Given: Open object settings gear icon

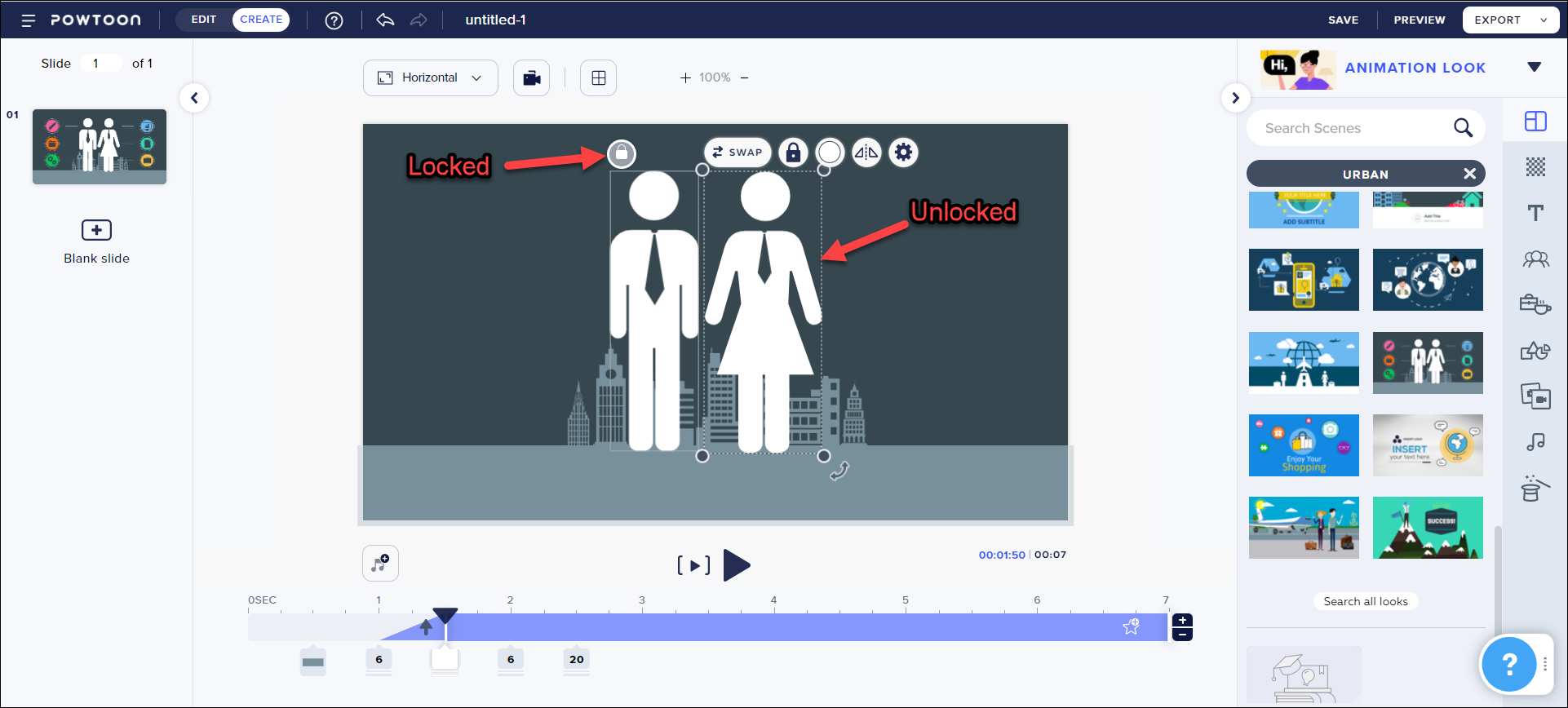Looking at the screenshot, I should point(903,153).
